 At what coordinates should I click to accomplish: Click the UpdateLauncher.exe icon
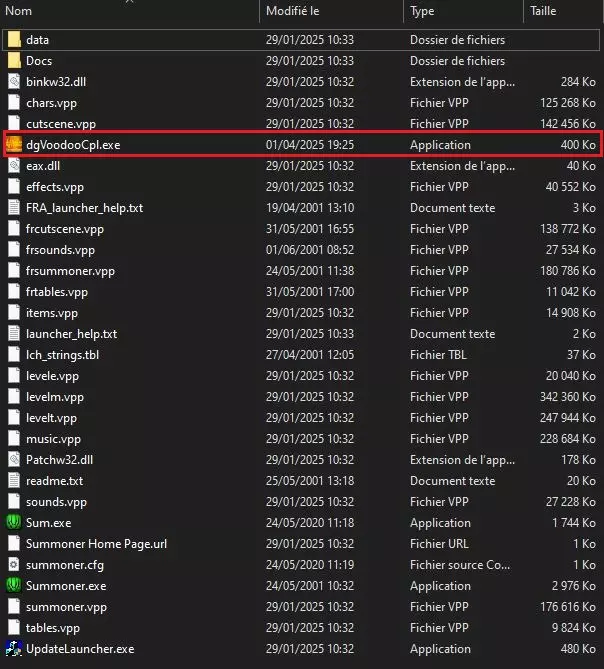coord(14,649)
